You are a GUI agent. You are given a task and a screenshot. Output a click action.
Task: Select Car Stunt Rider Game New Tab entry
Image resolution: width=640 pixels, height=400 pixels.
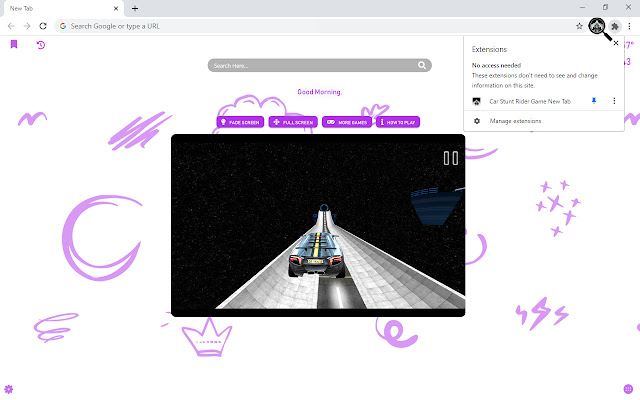point(530,101)
